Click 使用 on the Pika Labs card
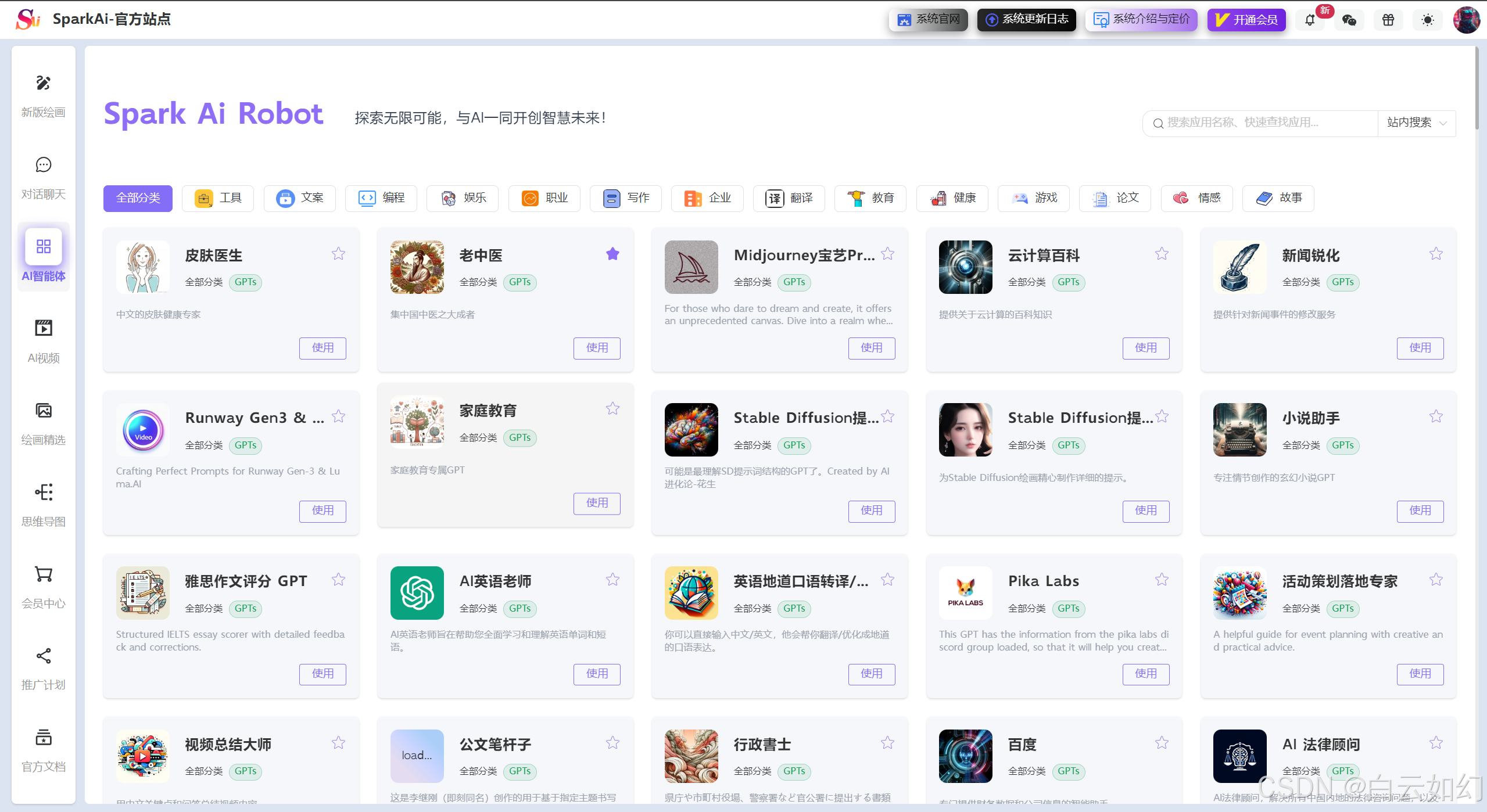Image resolution: width=1487 pixels, height=812 pixels. (1146, 674)
